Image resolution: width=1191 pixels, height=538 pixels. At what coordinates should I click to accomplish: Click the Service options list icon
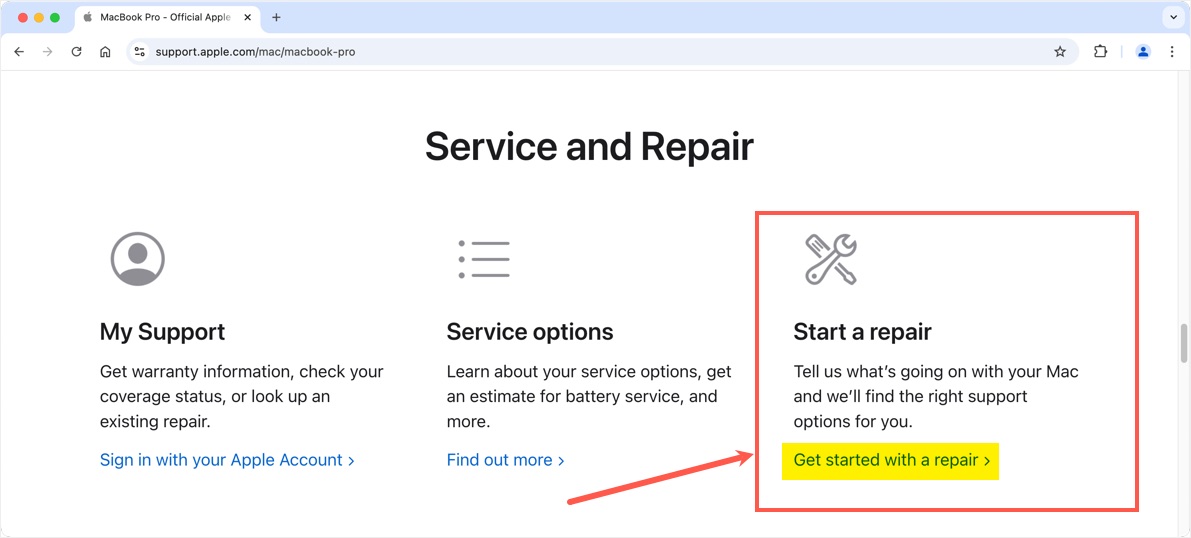coord(484,259)
